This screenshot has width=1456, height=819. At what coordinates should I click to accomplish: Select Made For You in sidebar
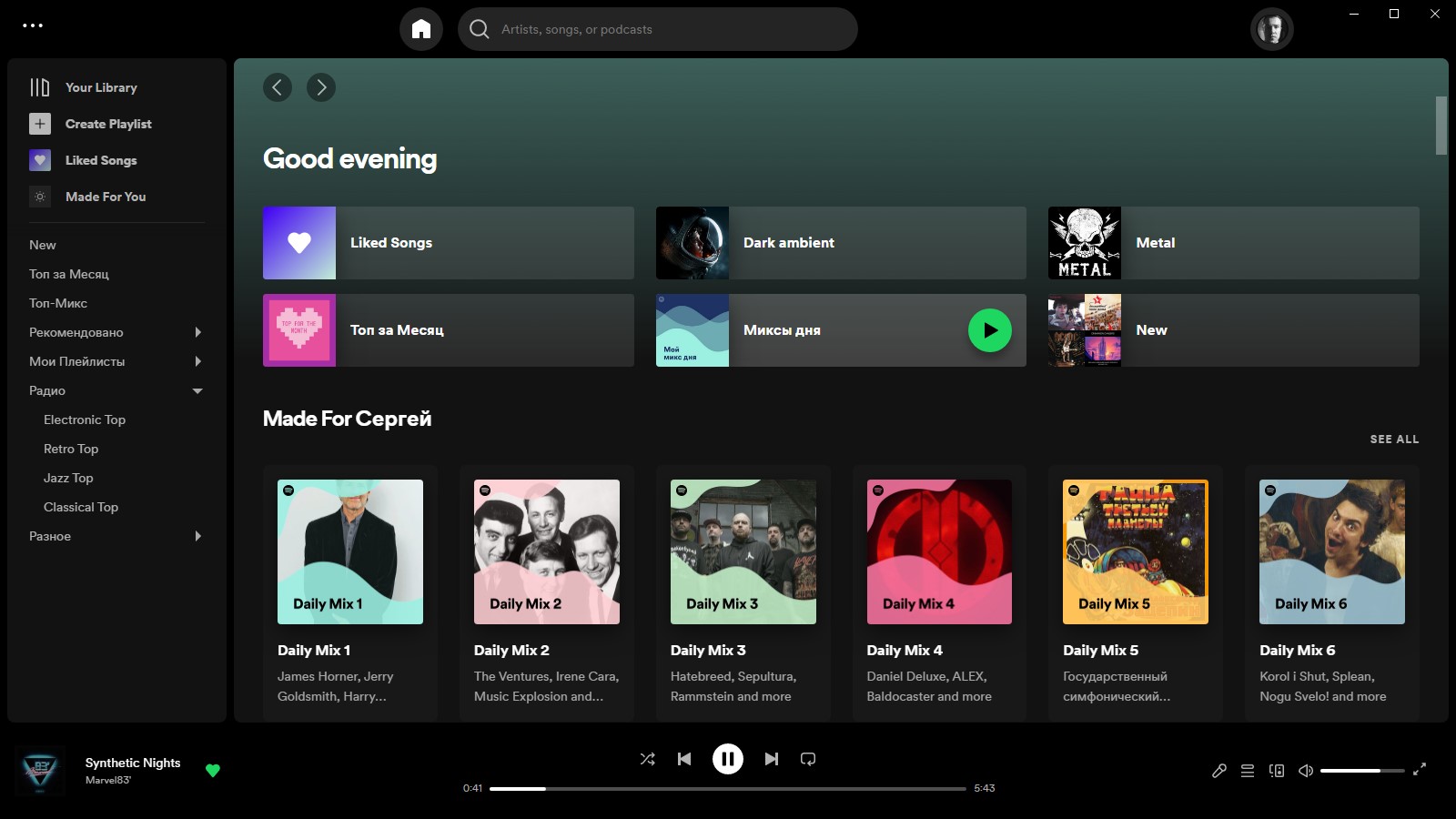[105, 197]
